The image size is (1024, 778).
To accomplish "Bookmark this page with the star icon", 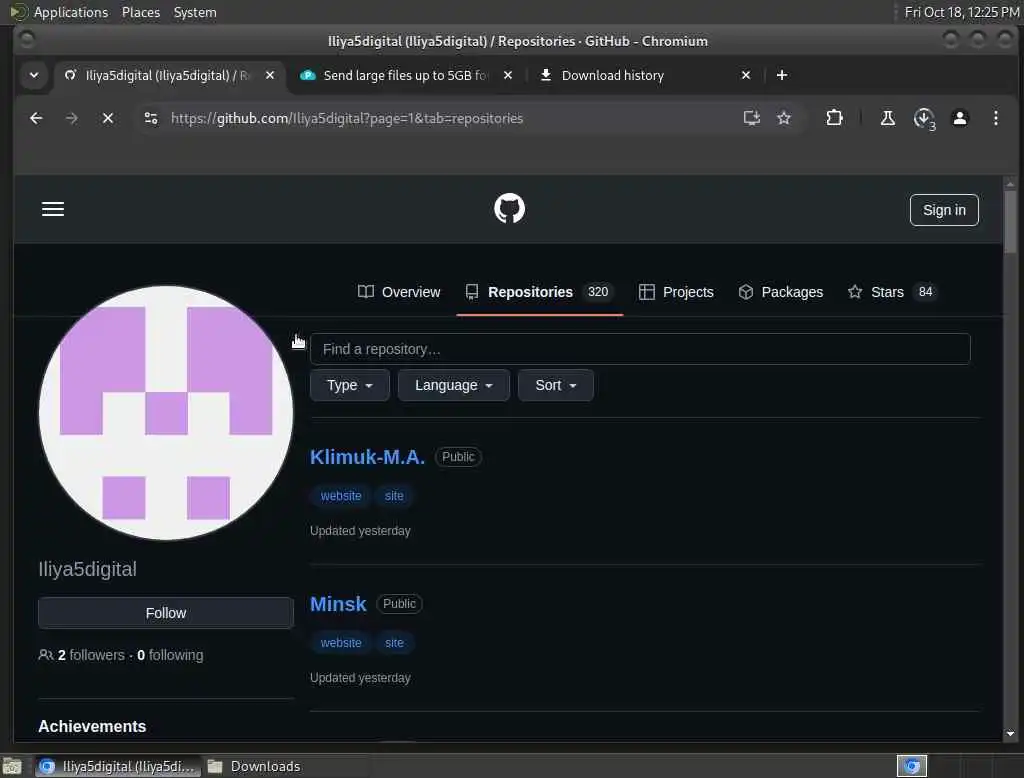I will 784,118.
